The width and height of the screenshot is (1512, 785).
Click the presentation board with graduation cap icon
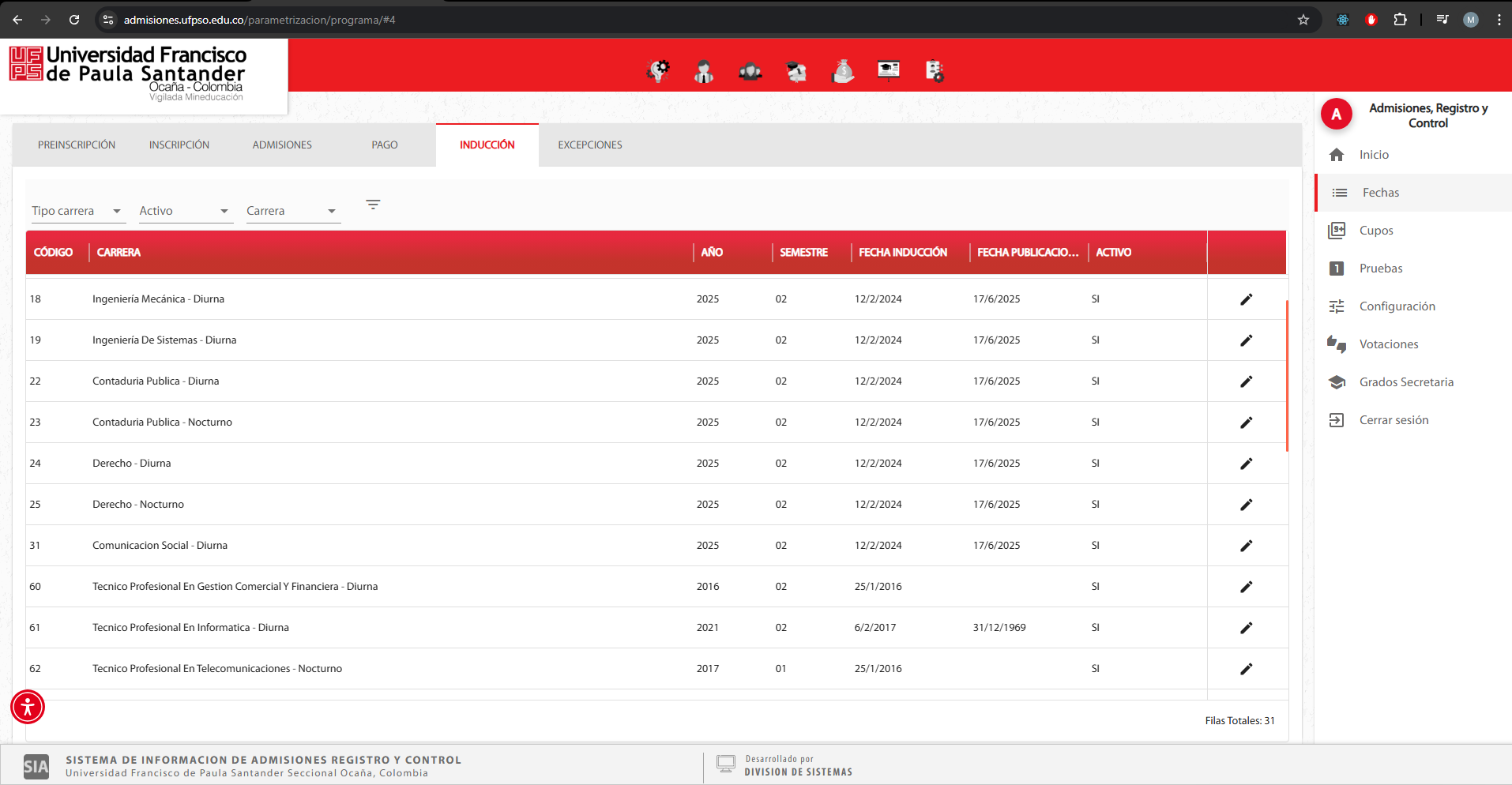pos(889,71)
